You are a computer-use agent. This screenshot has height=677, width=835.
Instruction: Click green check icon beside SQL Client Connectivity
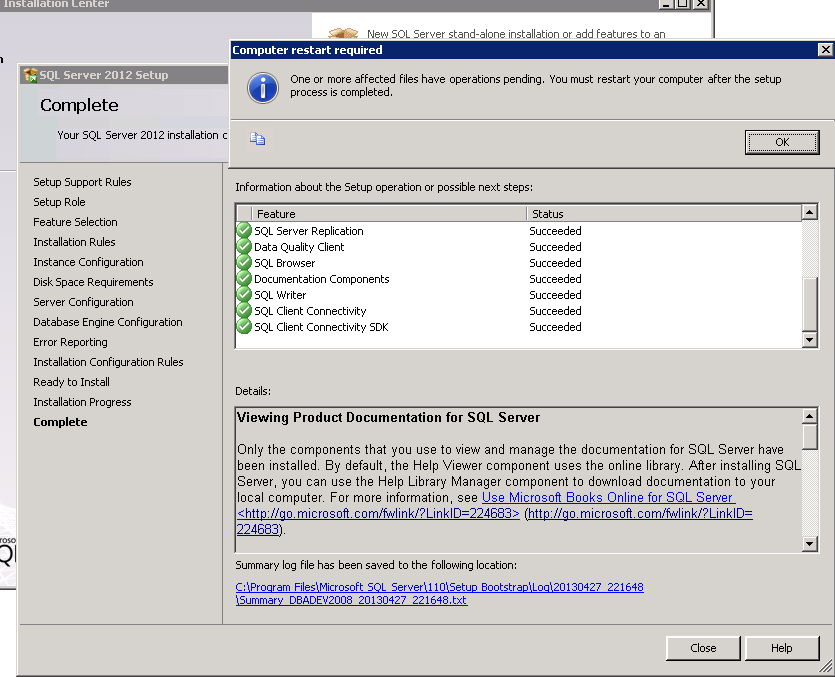pyautogui.click(x=244, y=311)
